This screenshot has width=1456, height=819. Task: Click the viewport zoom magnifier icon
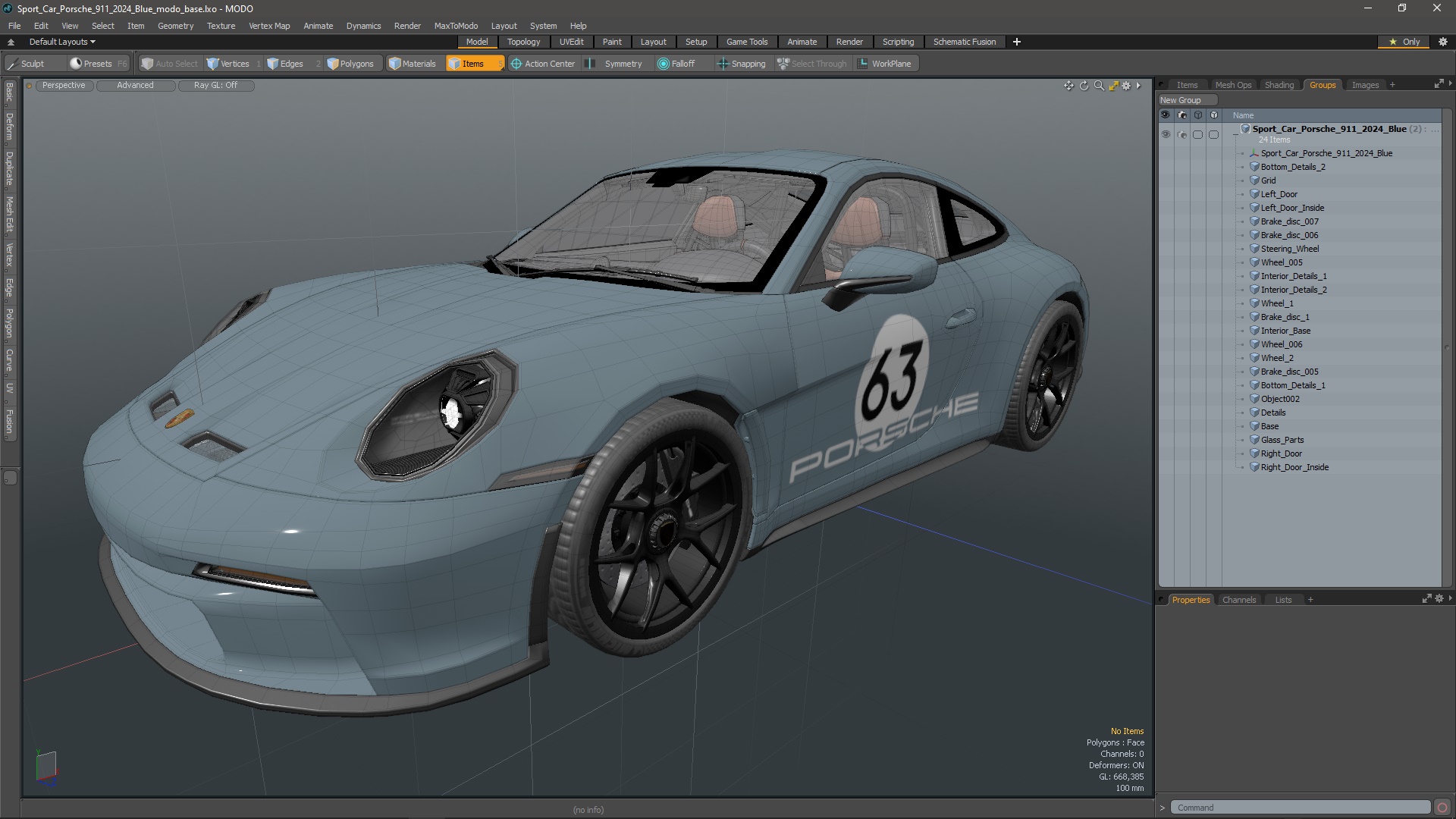[x=1099, y=86]
